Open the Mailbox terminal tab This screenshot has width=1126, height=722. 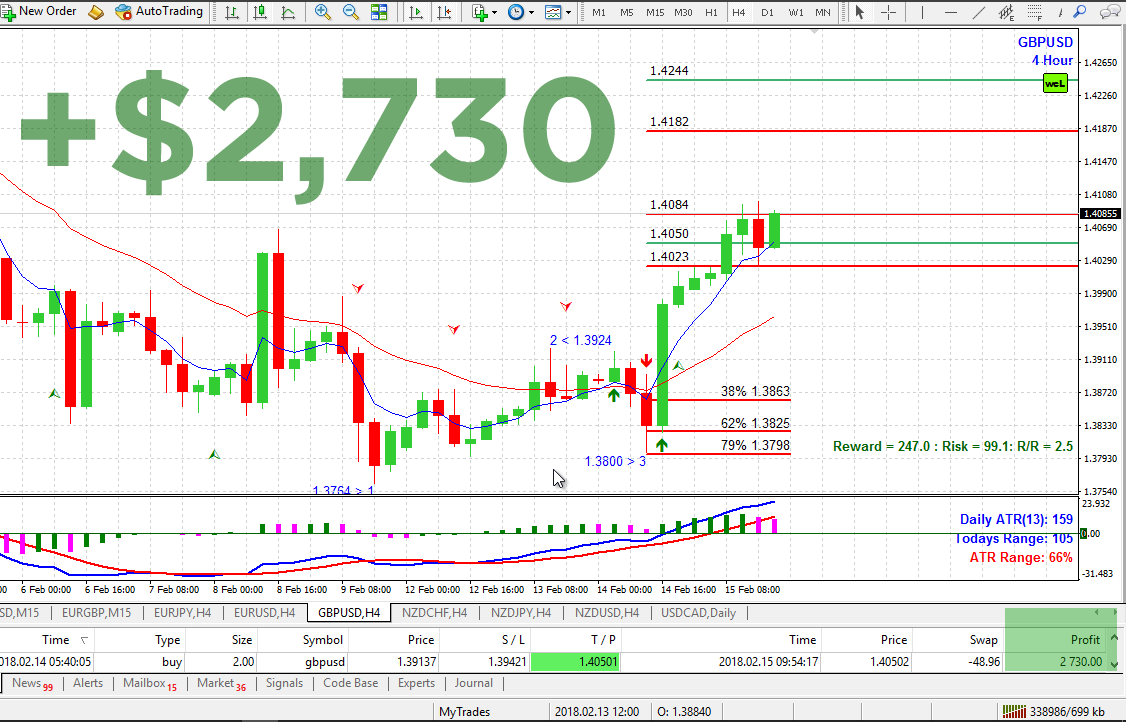(x=149, y=683)
